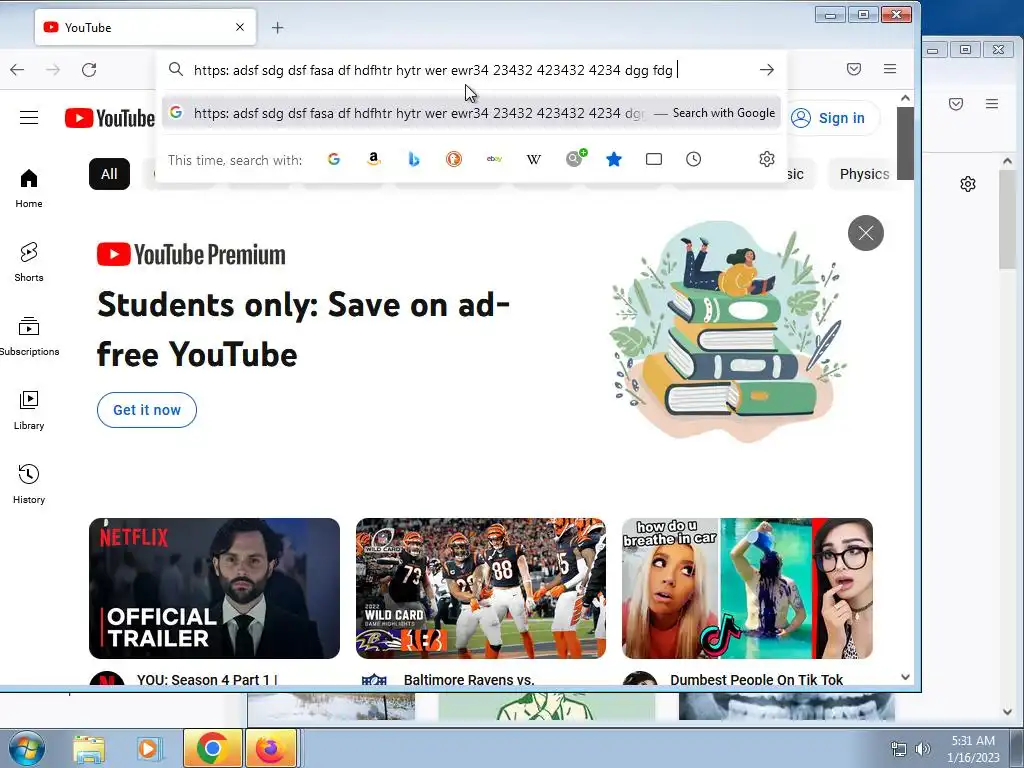Click the volume speaker tray icon

923,749
